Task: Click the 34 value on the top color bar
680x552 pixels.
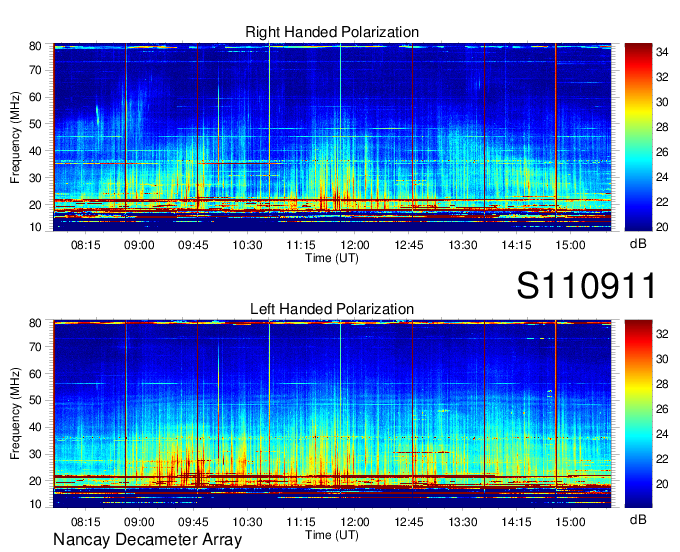Action: click(x=662, y=52)
